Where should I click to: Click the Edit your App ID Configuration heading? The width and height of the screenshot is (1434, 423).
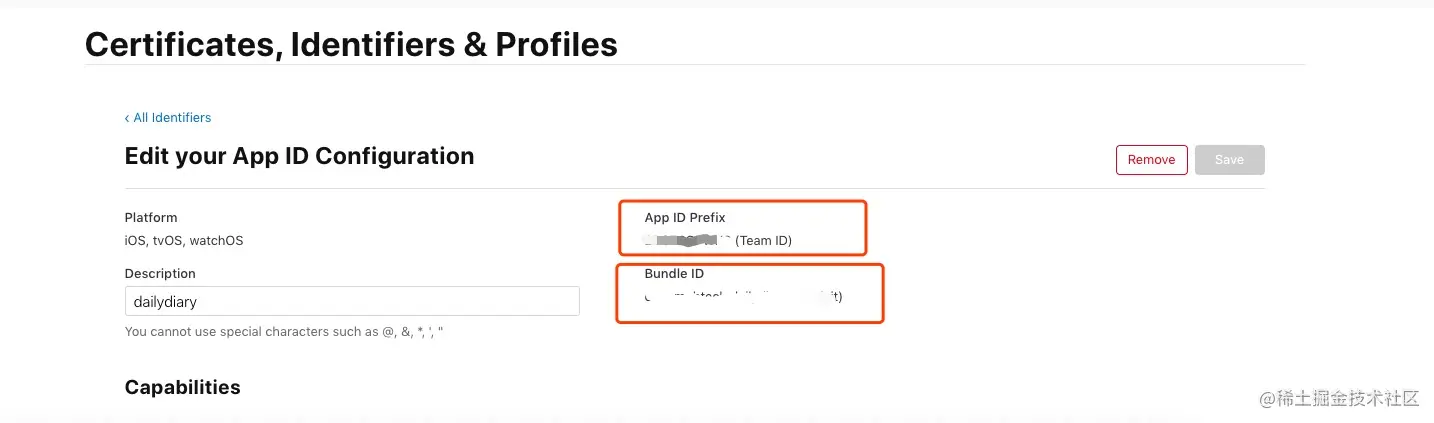[299, 156]
